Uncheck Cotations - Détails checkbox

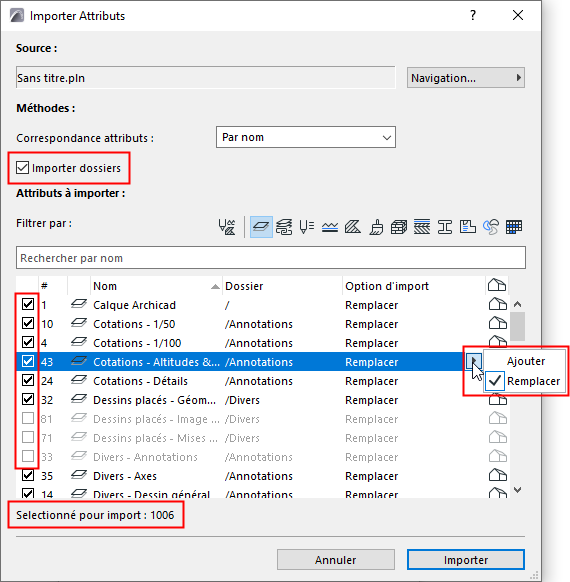28,380
